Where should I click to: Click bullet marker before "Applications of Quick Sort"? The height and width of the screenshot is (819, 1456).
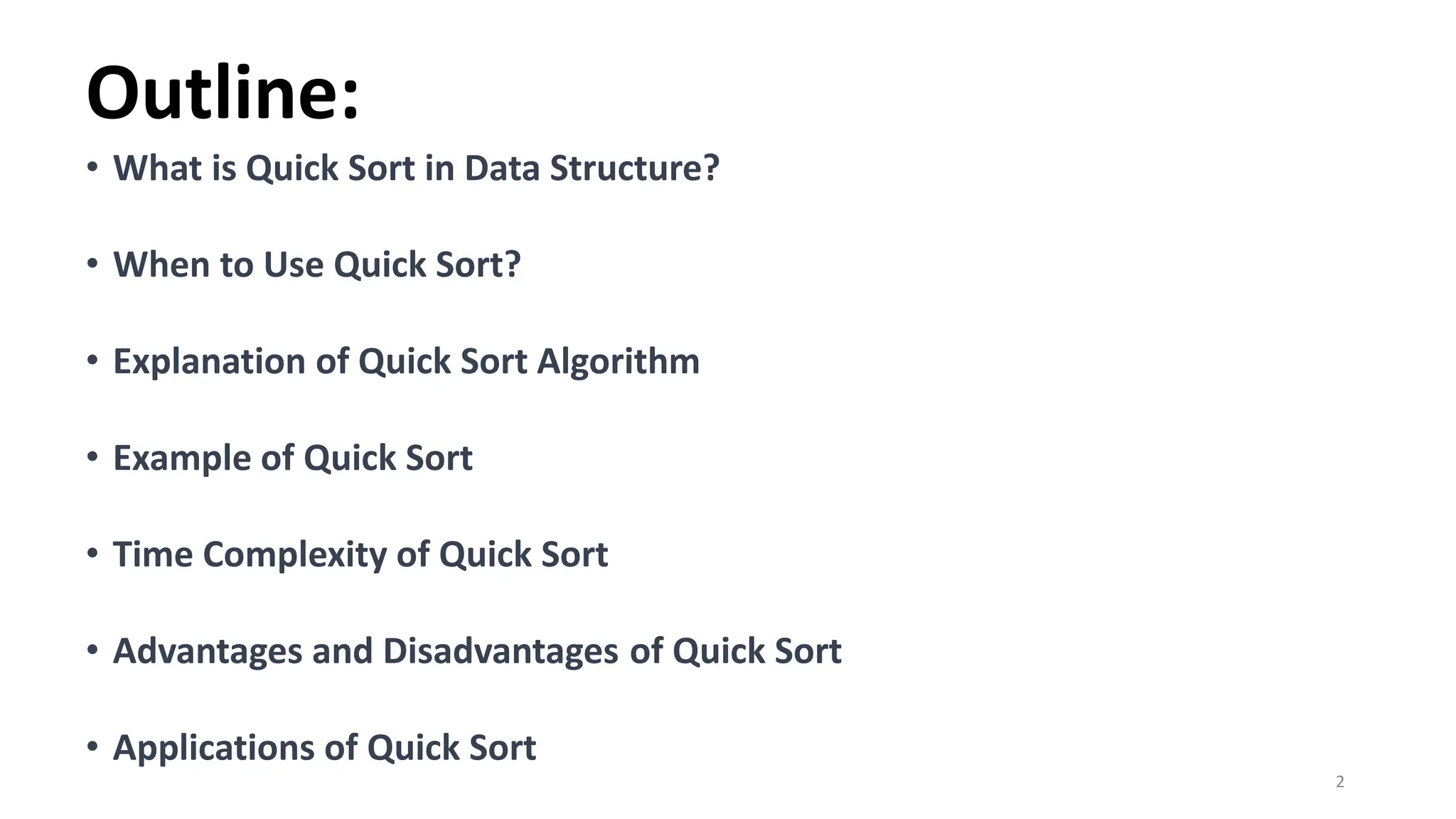click(x=92, y=748)
